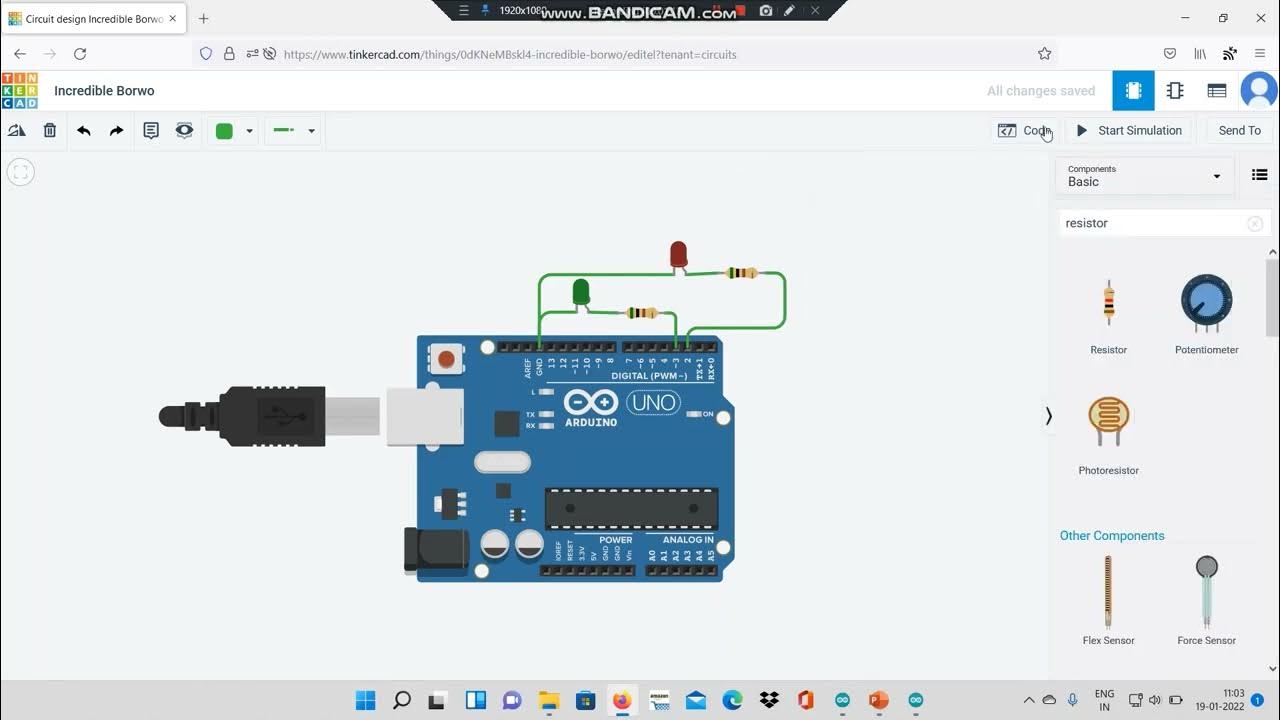Open Windows Start menu

(366, 700)
